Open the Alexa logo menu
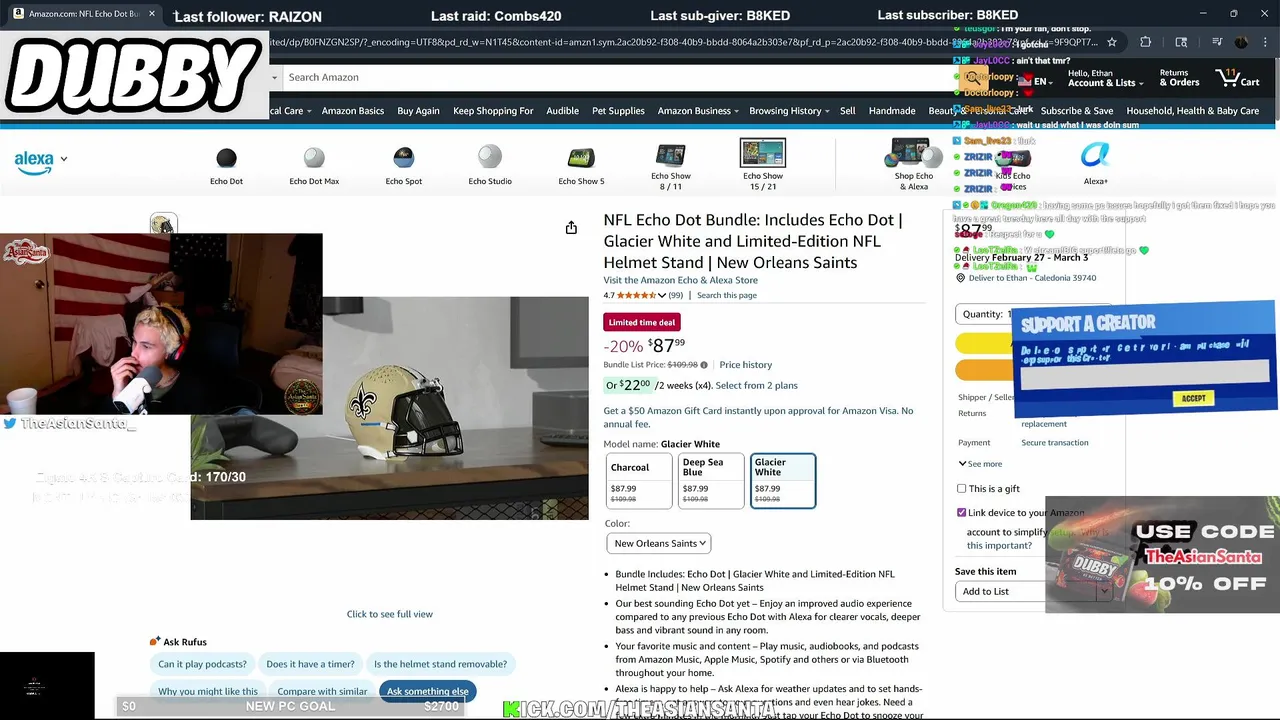1280x720 pixels. pos(41,161)
